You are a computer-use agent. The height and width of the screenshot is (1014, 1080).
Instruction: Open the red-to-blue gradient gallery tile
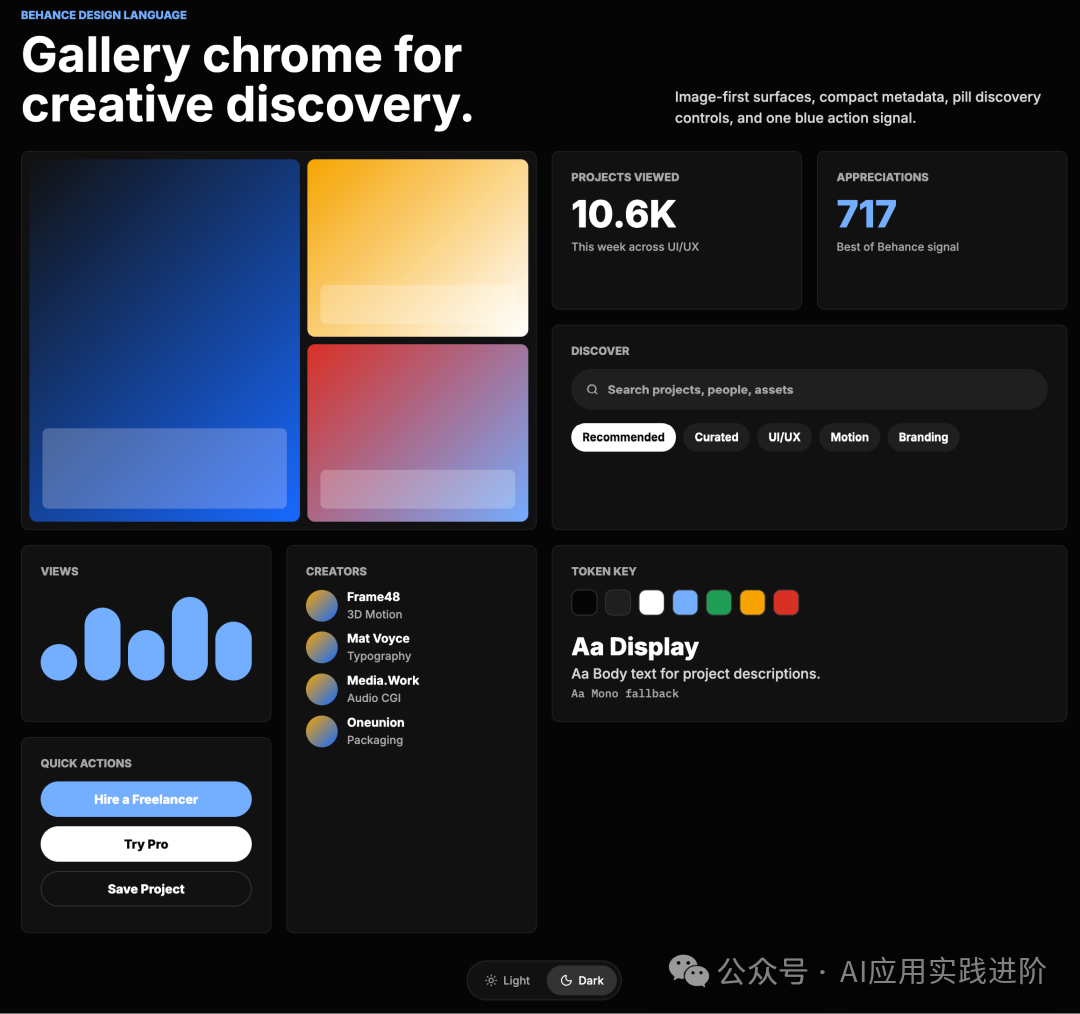click(417, 433)
